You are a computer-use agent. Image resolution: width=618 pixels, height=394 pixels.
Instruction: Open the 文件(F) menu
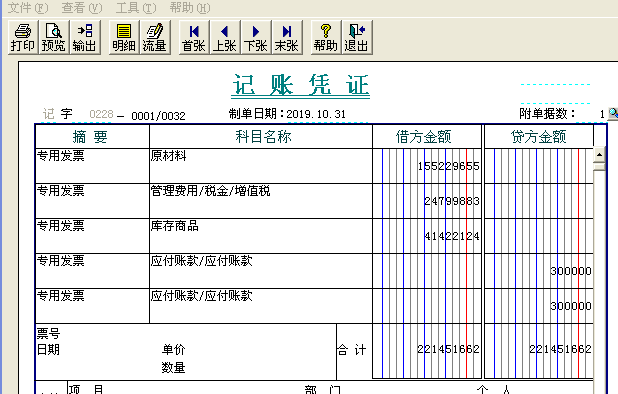point(28,7)
